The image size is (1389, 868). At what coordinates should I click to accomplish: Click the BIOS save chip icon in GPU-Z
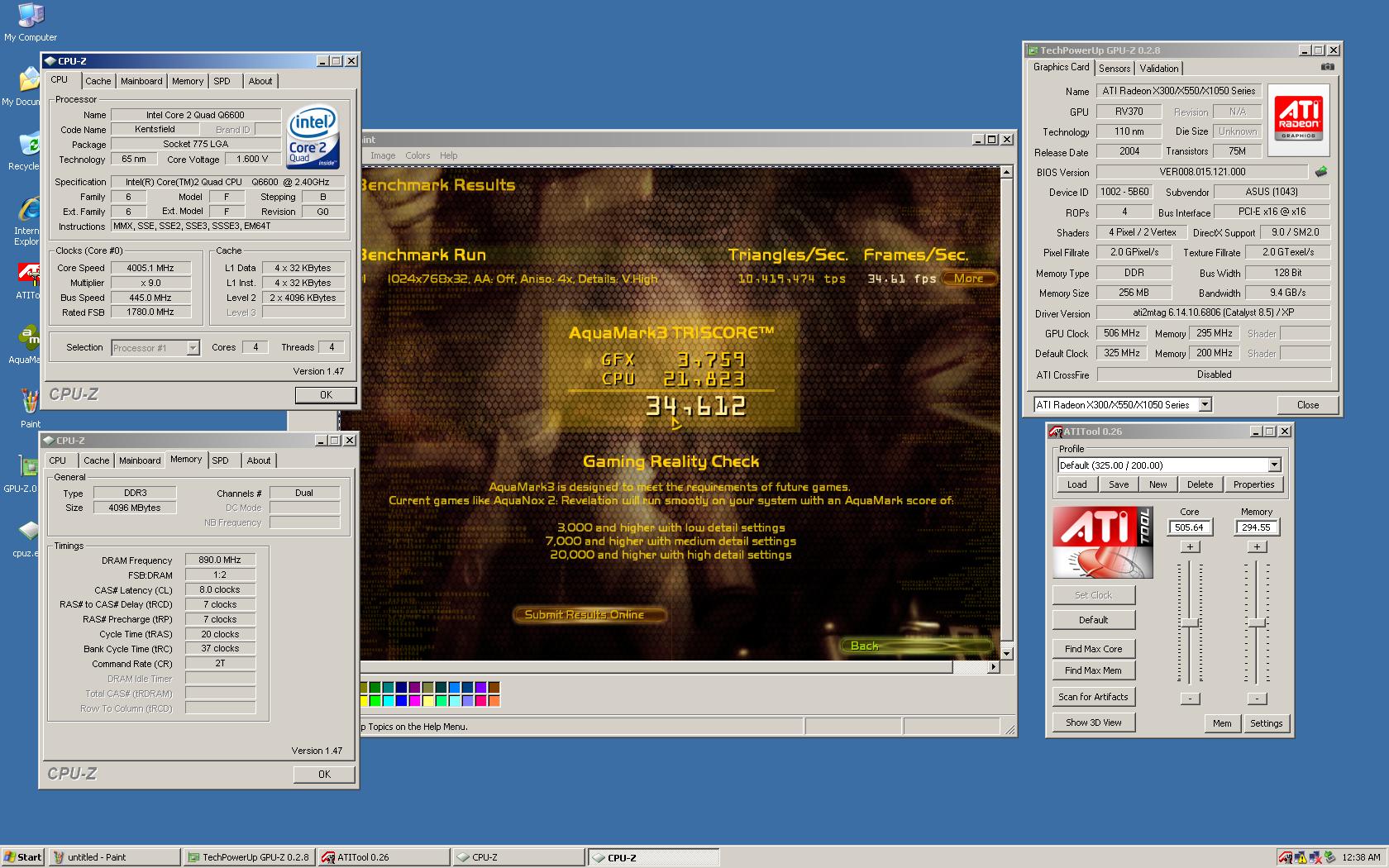click(1321, 172)
